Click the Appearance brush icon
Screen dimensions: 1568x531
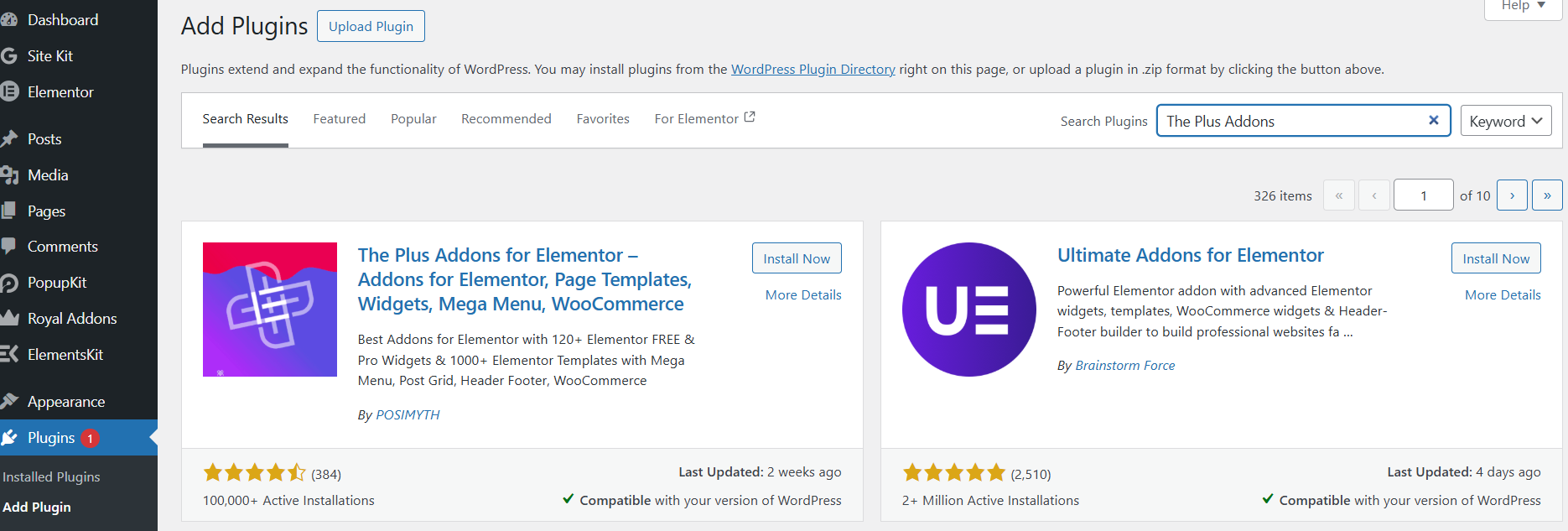click(11, 401)
